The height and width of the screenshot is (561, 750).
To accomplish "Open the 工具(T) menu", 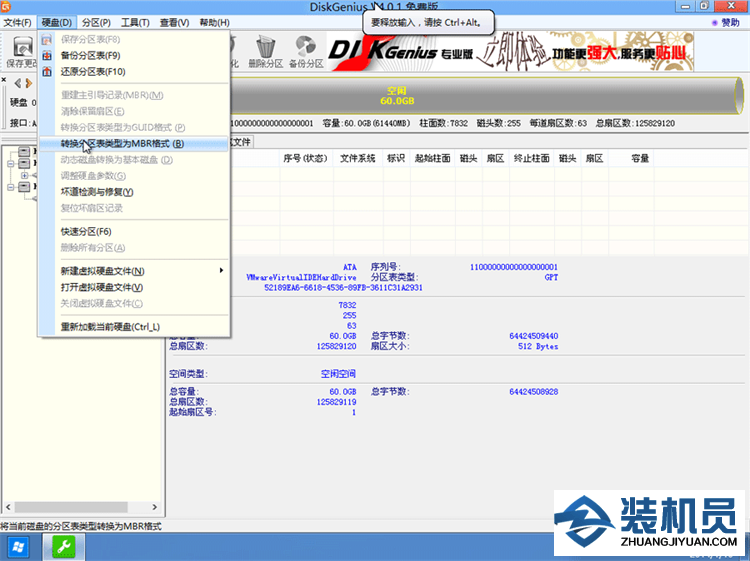I will click(x=135, y=22).
